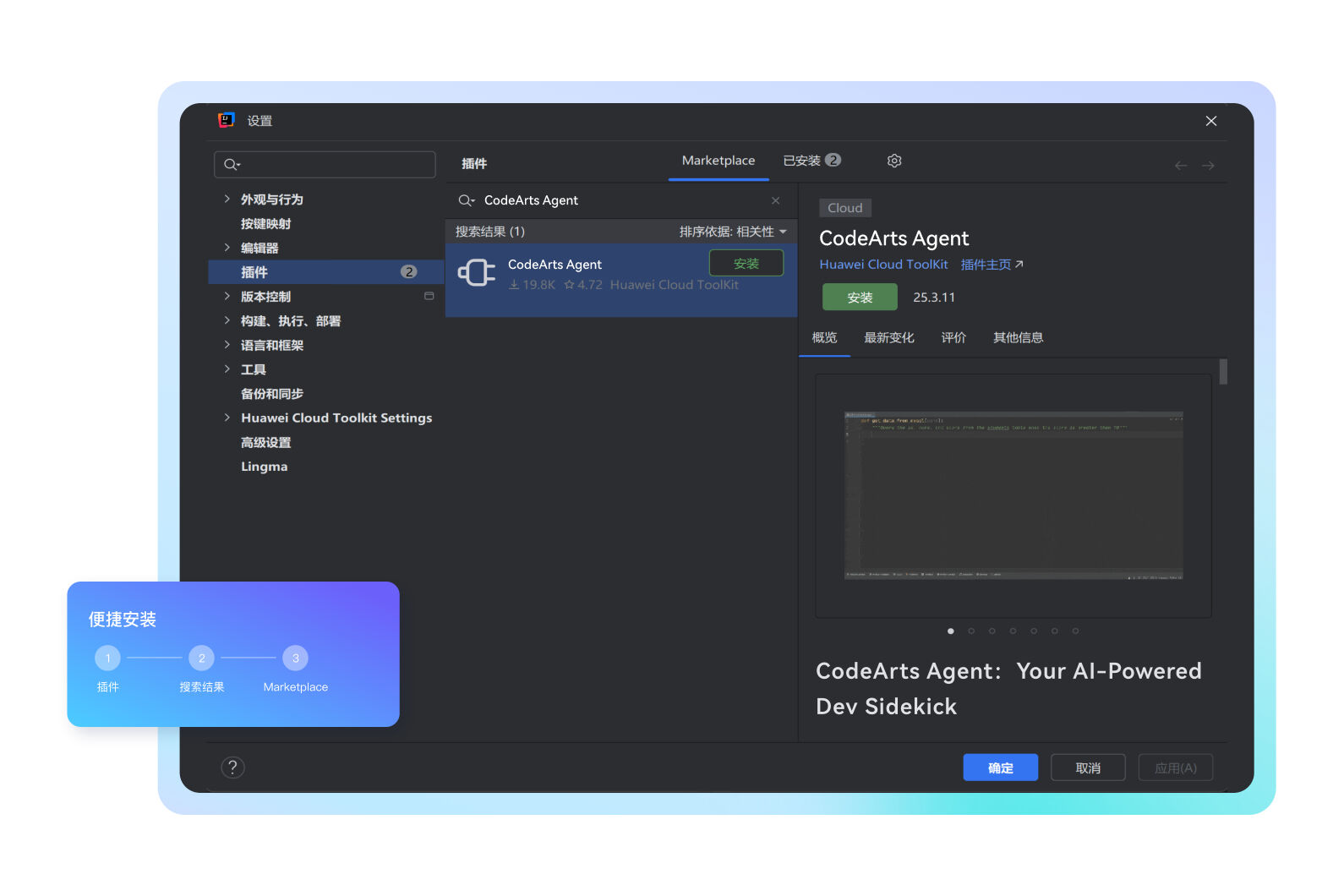Expand the 构建、执行、部署 section
Image resolution: width=1344 pixels, height=896 pixels.
click(x=227, y=320)
